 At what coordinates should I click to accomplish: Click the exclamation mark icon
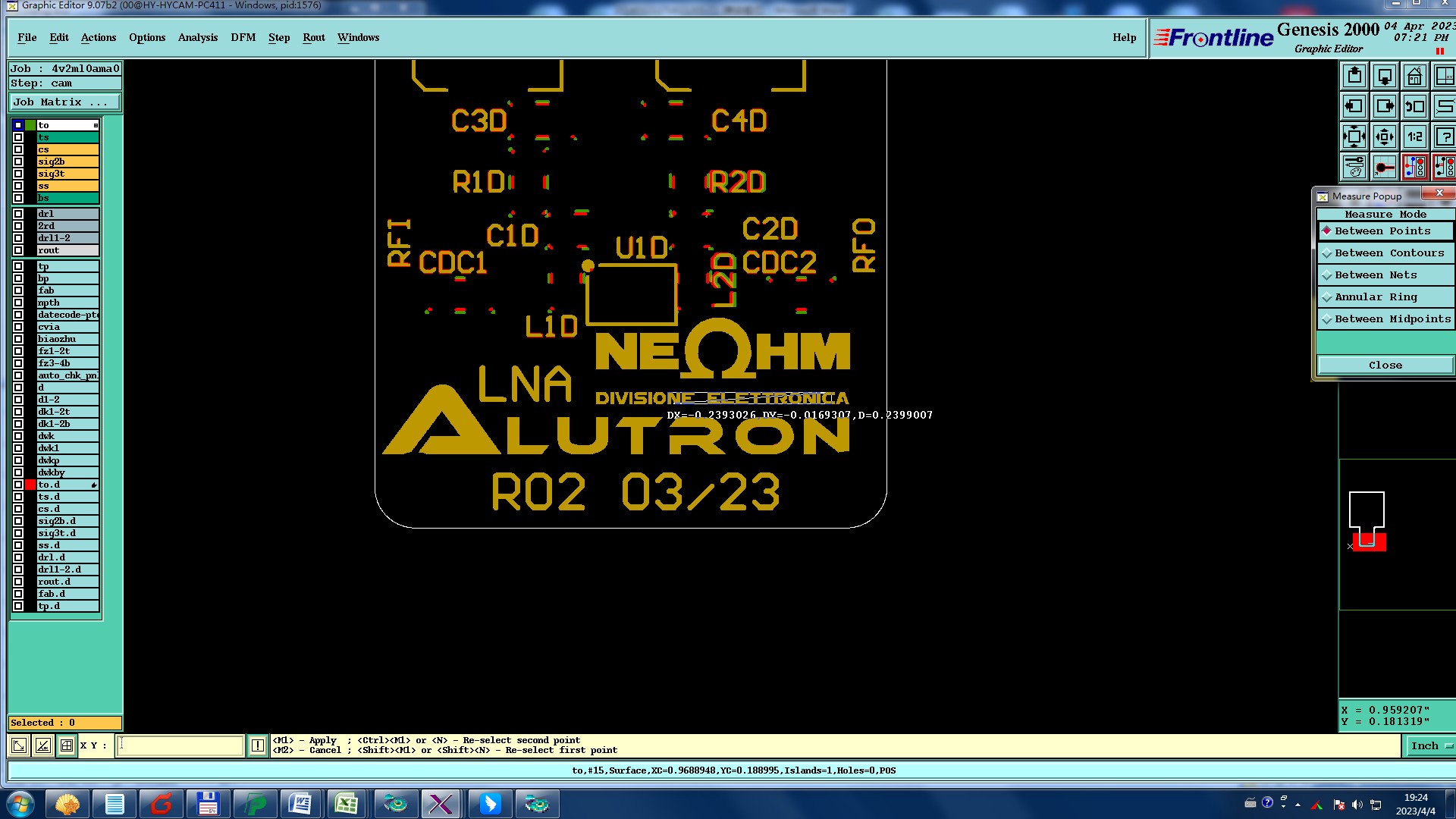258,745
